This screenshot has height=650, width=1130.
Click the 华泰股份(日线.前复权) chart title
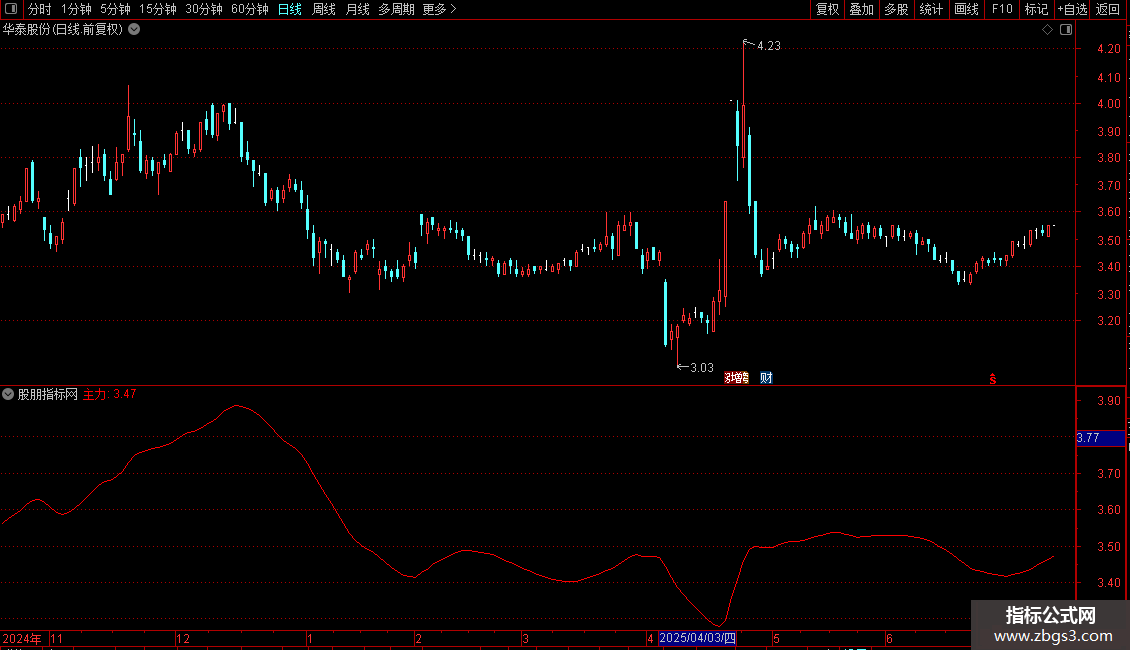63,30
